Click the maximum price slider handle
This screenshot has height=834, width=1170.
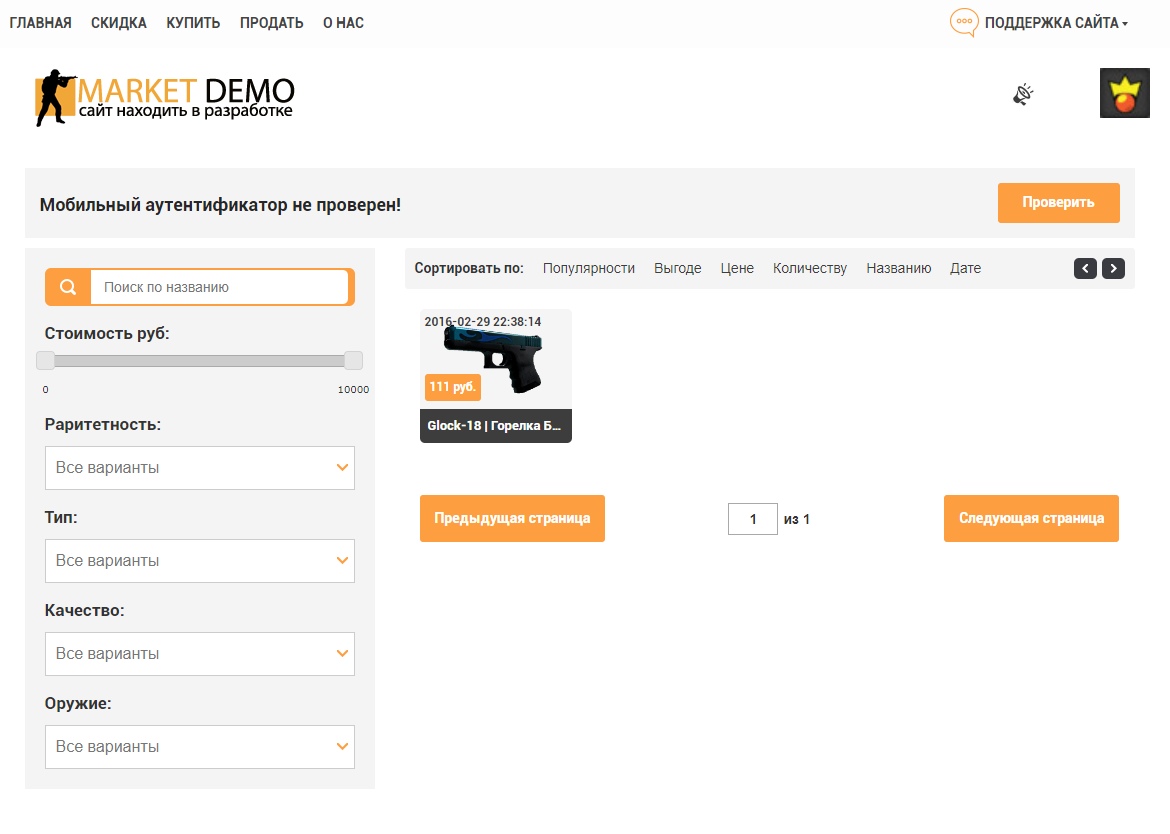(353, 361)
